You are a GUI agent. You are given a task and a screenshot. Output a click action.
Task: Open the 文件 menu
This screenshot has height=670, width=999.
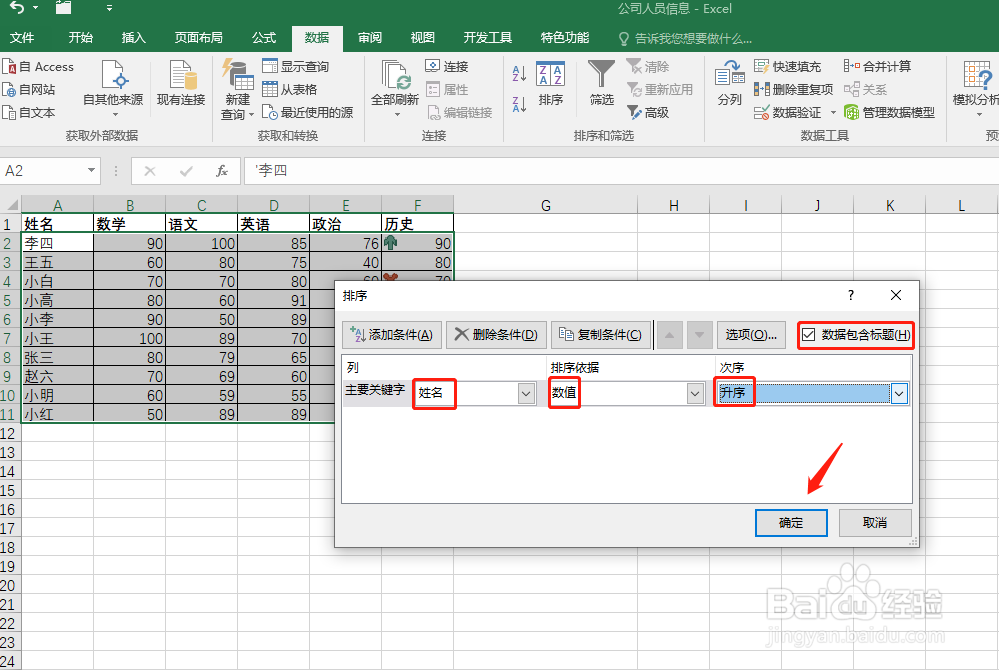point(23,37)
